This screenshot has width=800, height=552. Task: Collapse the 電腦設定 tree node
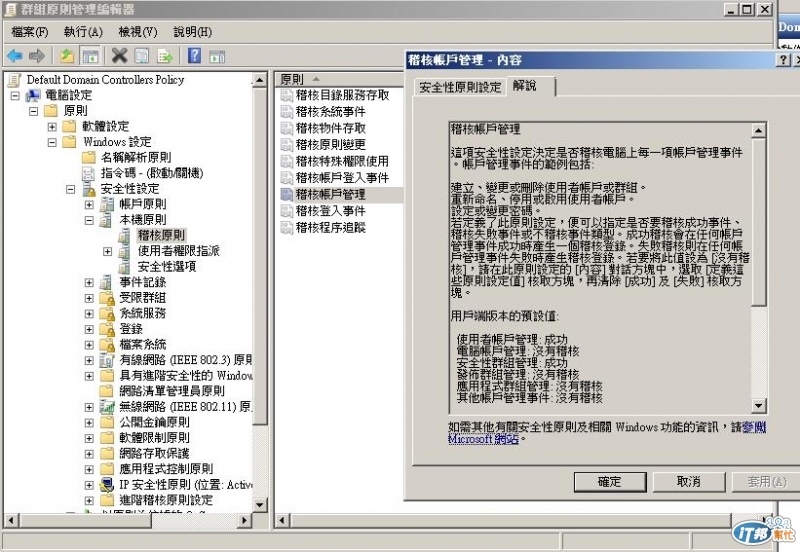[15, 95]
